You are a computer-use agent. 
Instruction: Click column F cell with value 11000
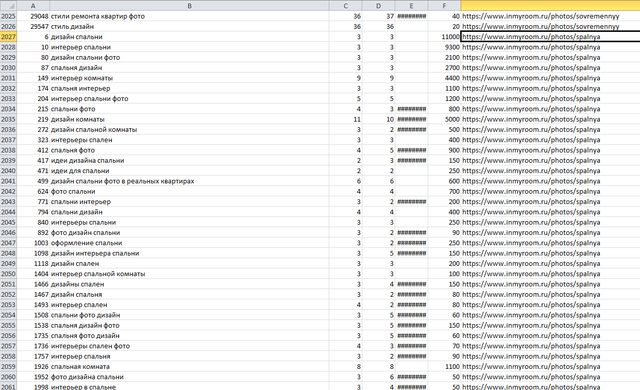pyautogui.click(x=444, y=37)
